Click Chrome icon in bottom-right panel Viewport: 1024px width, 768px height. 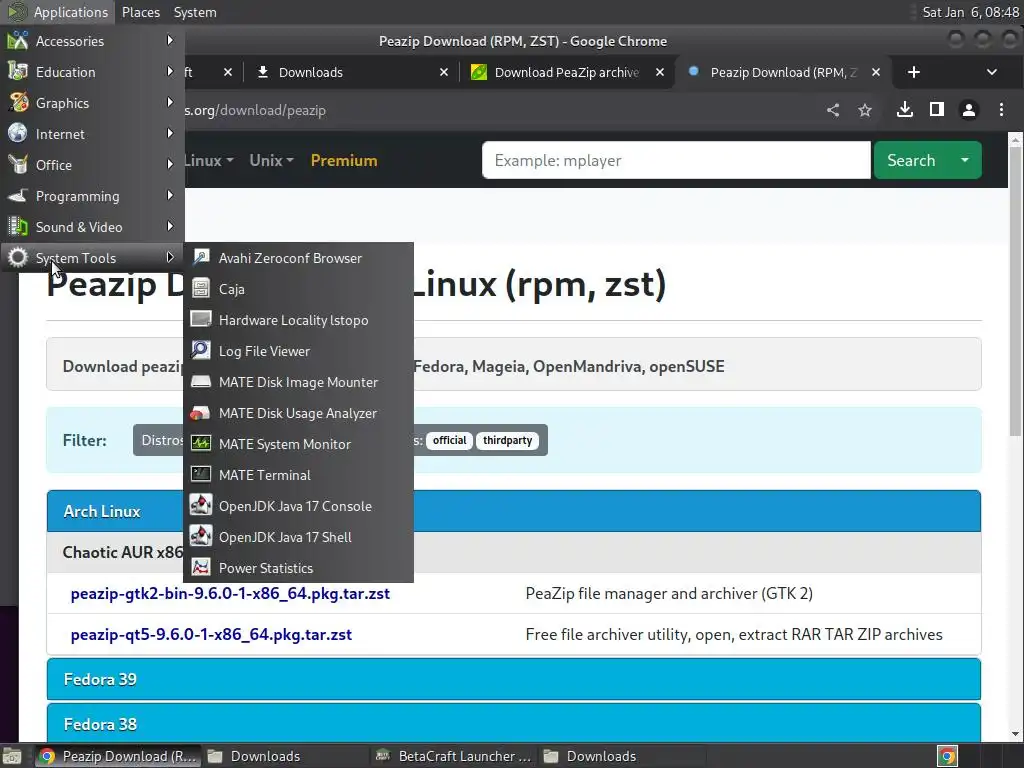(947, 756)
